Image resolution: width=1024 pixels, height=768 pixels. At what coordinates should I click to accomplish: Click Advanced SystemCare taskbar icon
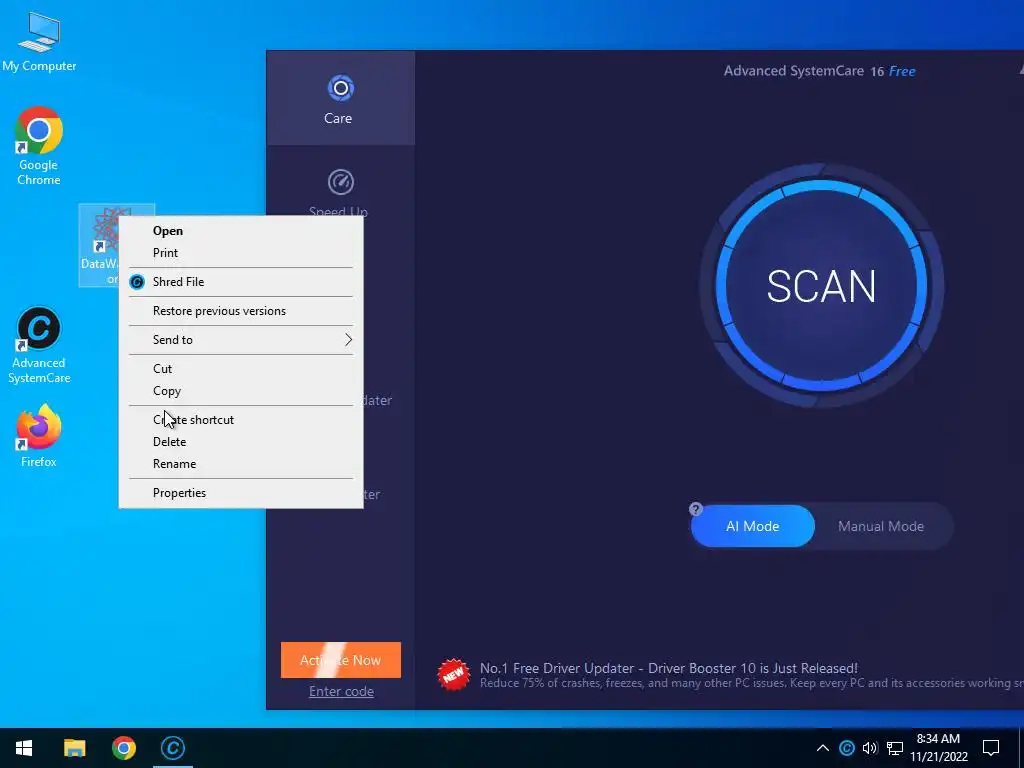[x=172, y=748]
